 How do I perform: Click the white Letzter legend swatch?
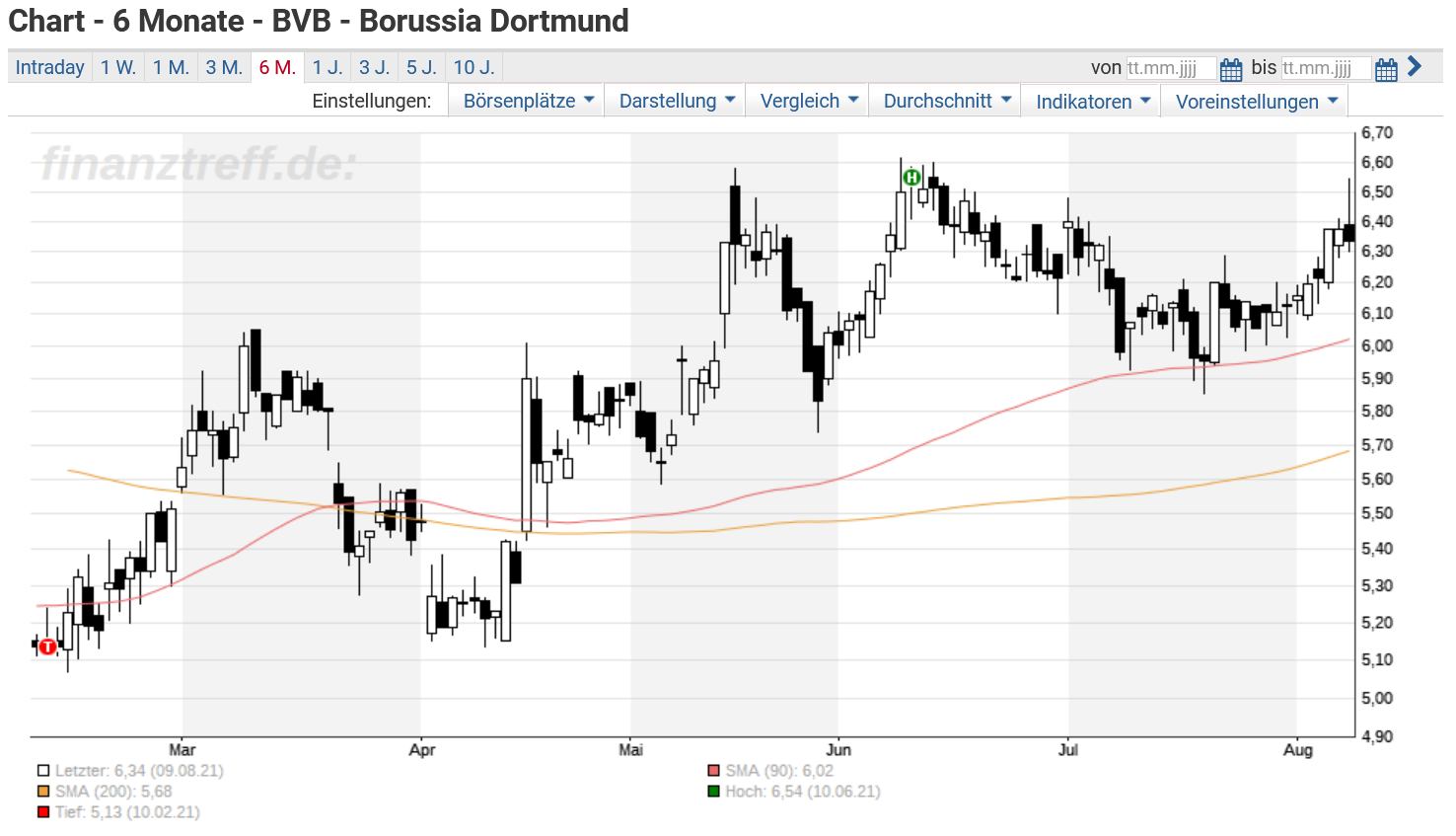pyautogui.click(x=43, y=771)
